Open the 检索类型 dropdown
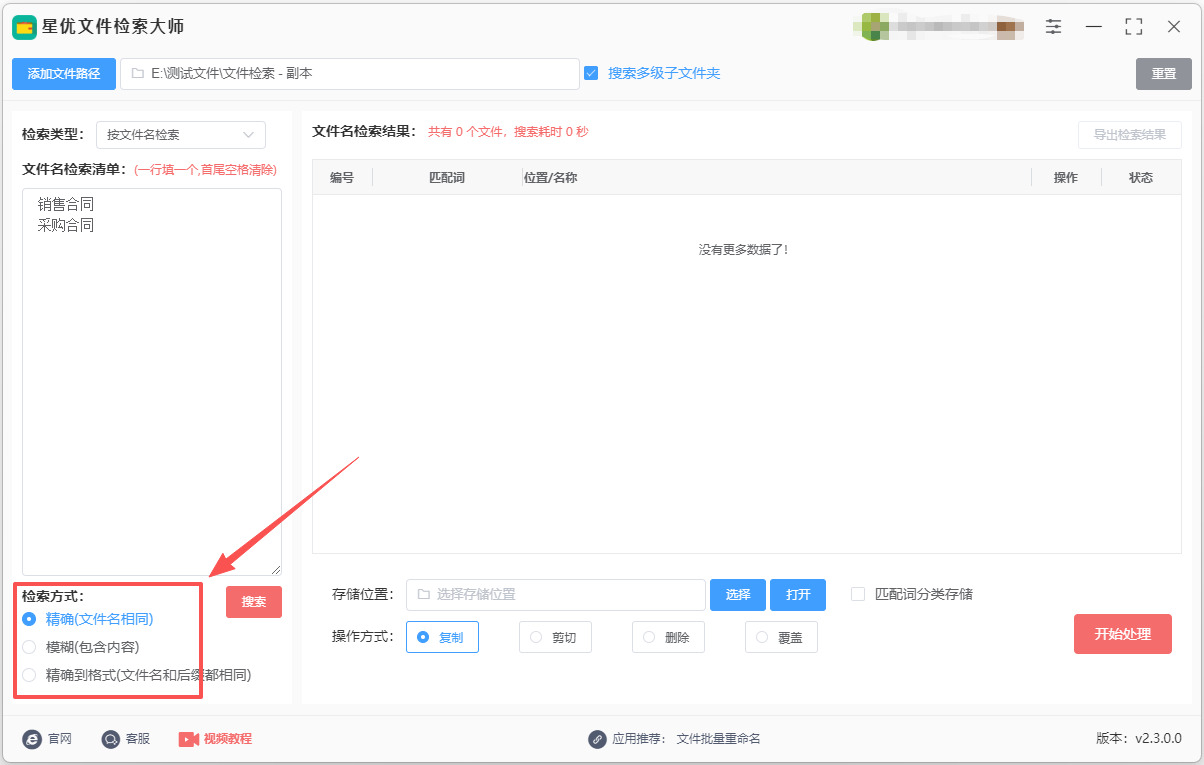Screen dimensions: 1204x765 [x=181, y=135]
